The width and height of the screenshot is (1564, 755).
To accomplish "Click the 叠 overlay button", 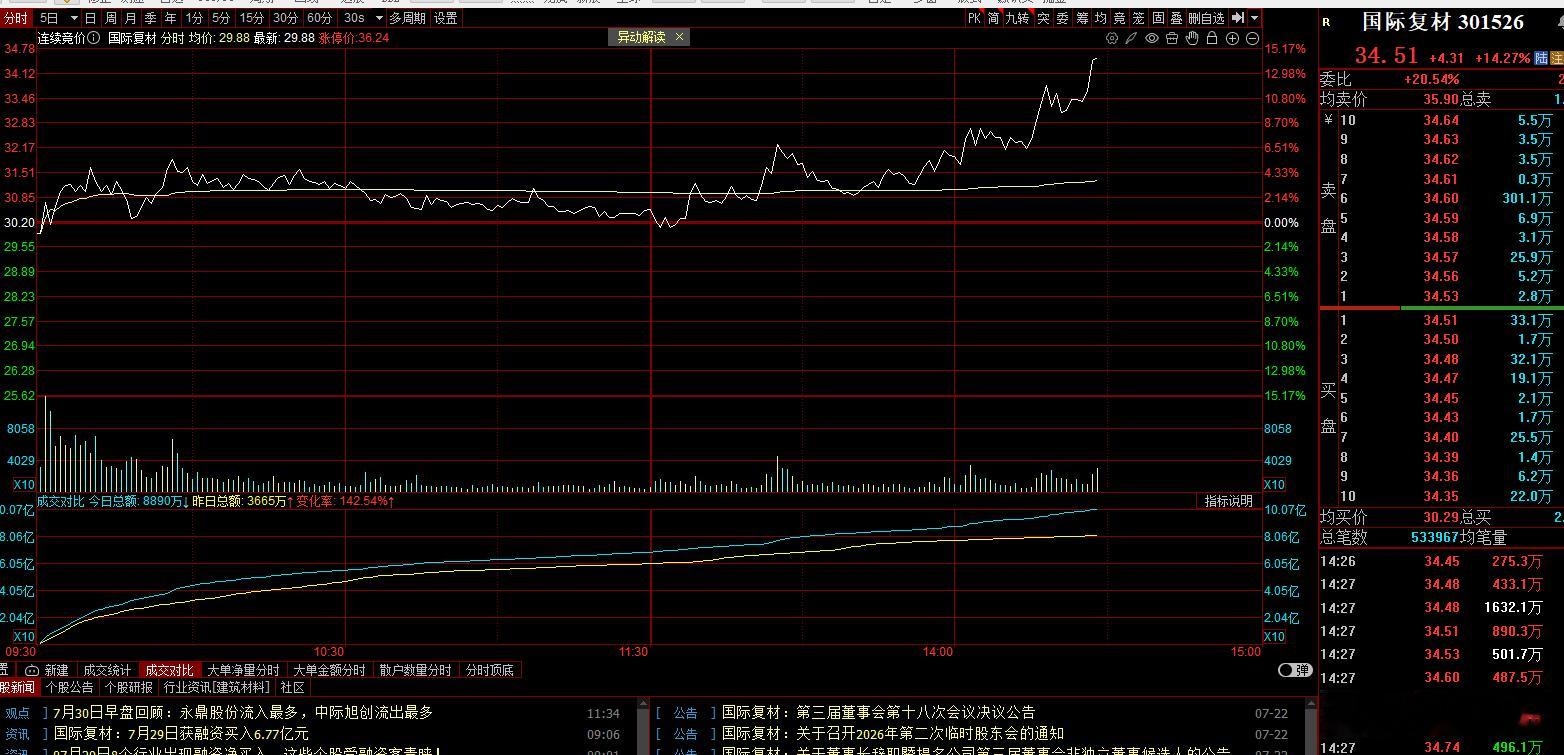I will tap(1176, 18).
